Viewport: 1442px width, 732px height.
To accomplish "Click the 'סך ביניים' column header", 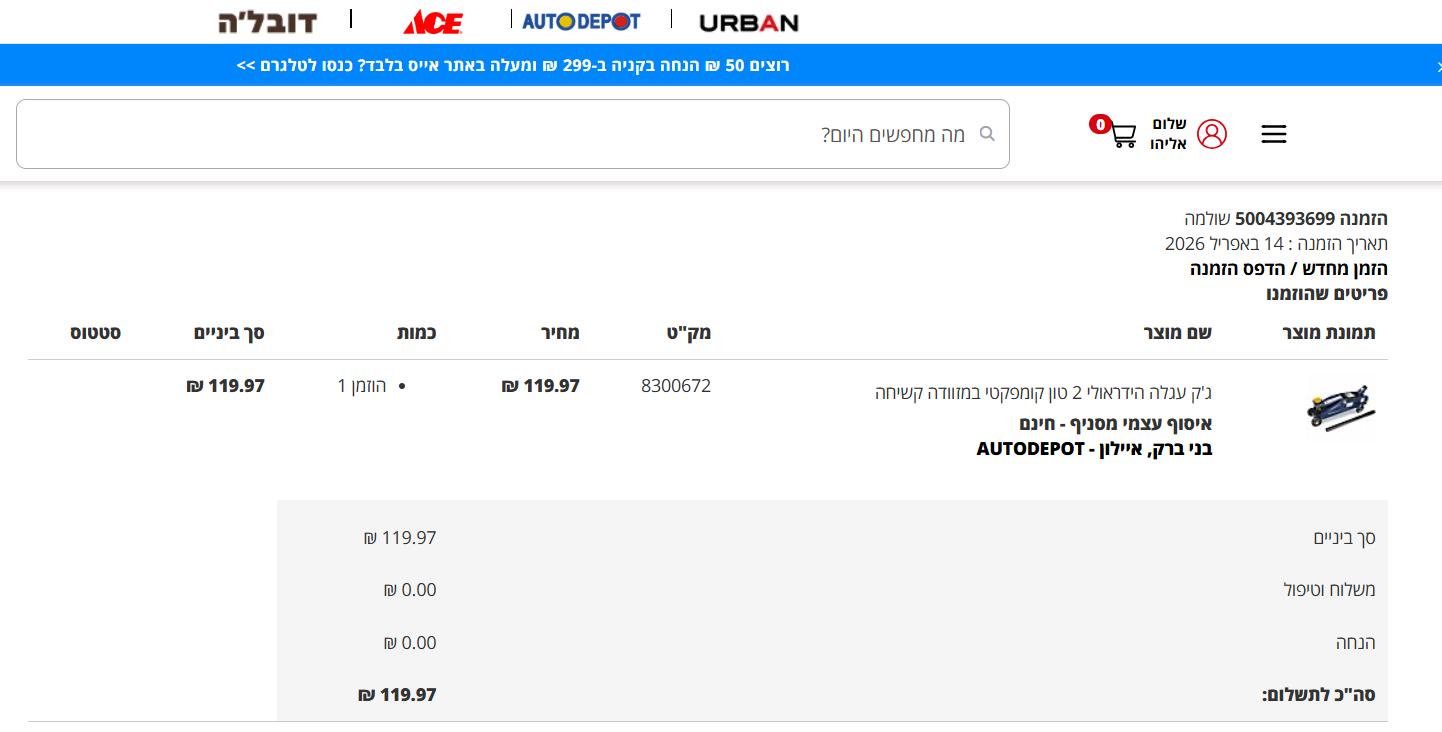I will [229, 333].
